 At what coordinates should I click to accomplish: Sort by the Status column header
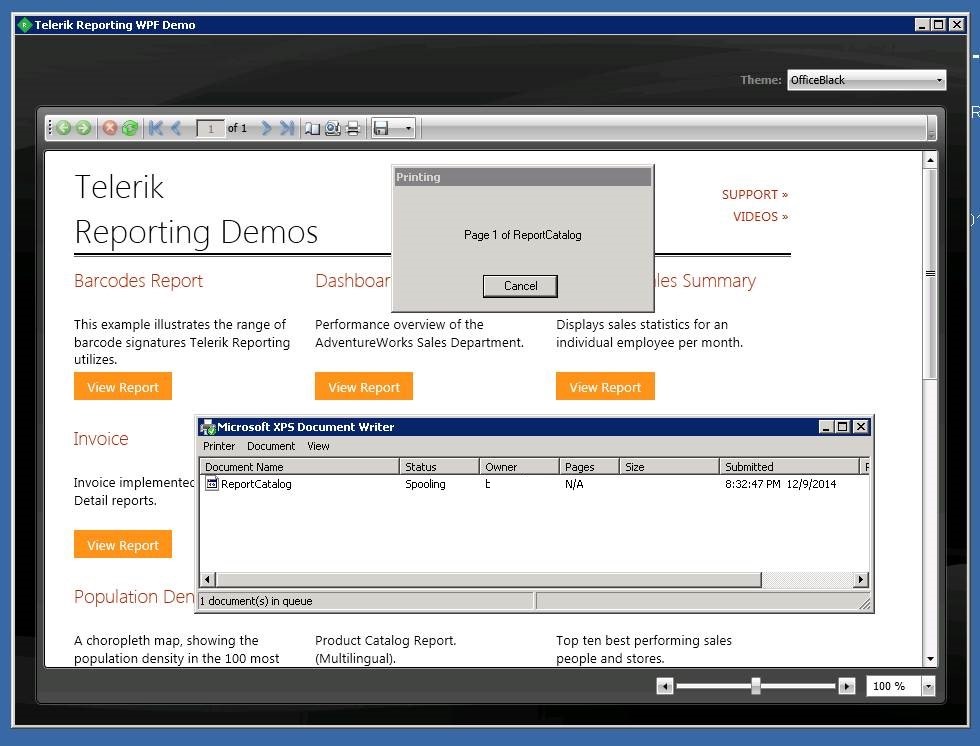(439, 467)
